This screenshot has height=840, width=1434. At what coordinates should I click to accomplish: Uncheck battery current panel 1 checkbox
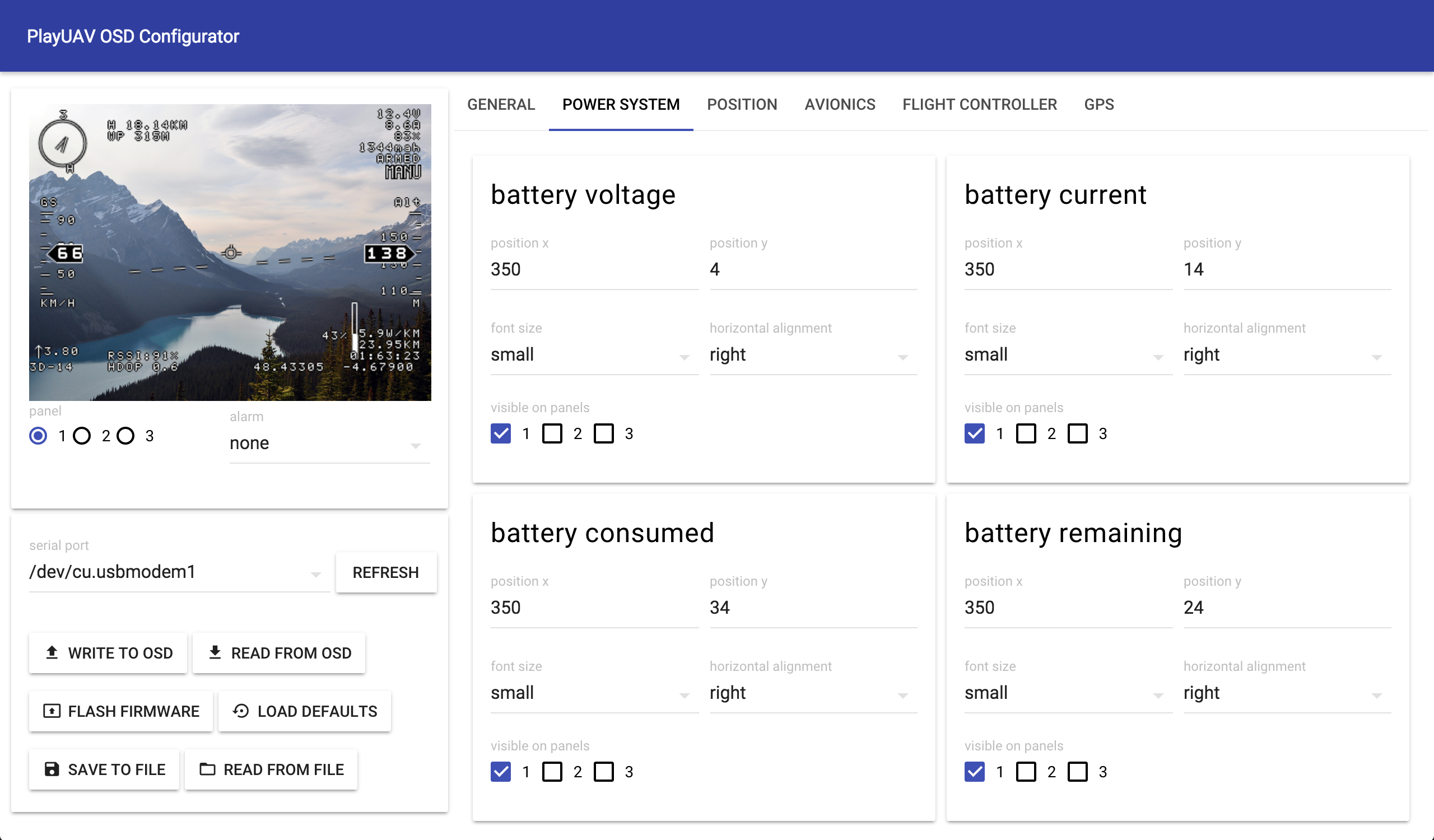[x=974, y=433]
